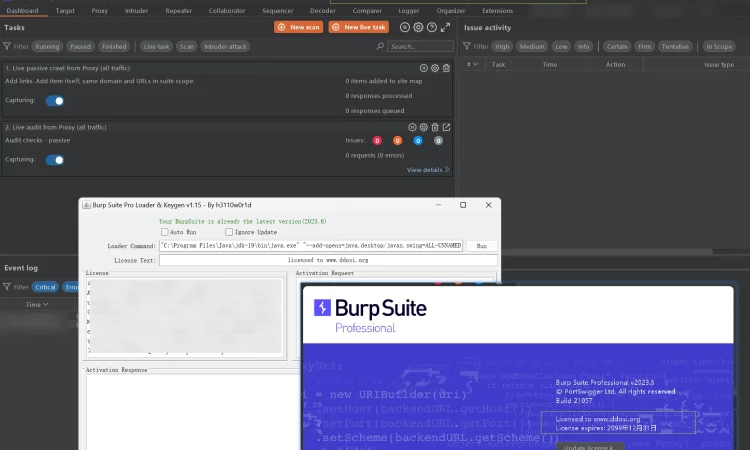Screen dimensions: 750x450
Task: Toggle the Finished task filter
Action: tap(114, 46)
